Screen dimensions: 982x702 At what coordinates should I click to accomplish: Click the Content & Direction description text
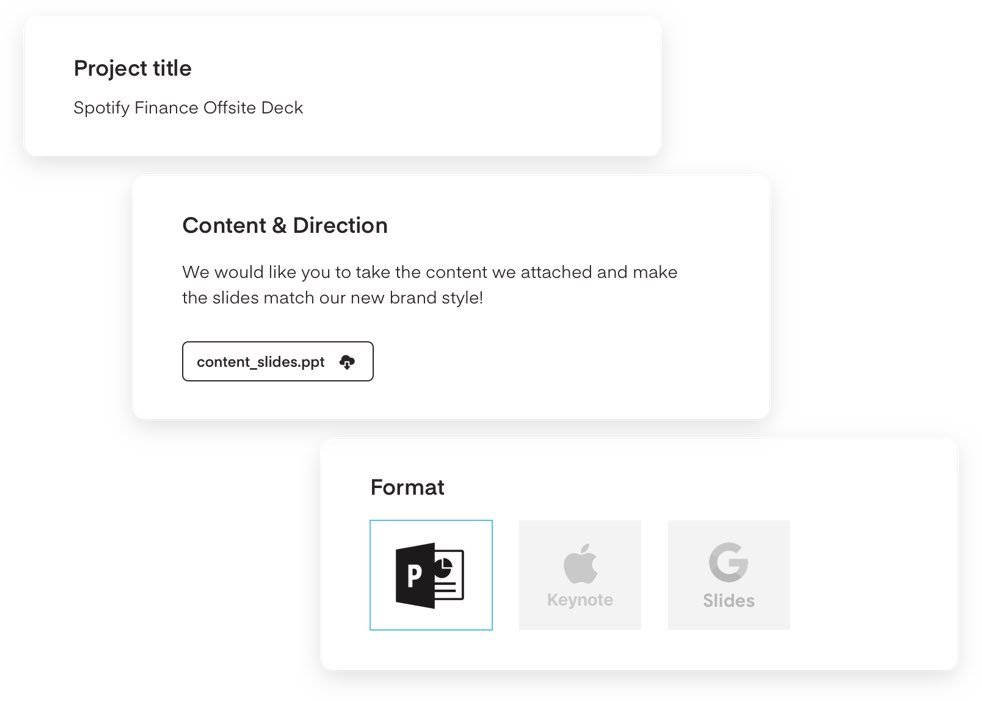[430, 285]
